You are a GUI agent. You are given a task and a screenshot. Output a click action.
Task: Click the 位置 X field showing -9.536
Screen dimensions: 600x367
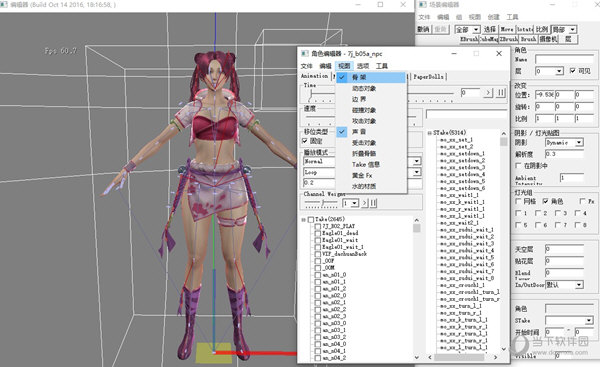(x=545, y=95)
